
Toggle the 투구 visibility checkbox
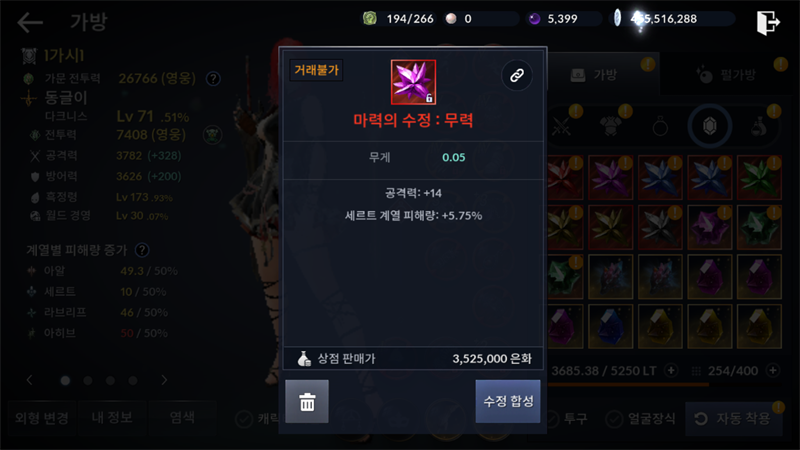tap(552, 419)
